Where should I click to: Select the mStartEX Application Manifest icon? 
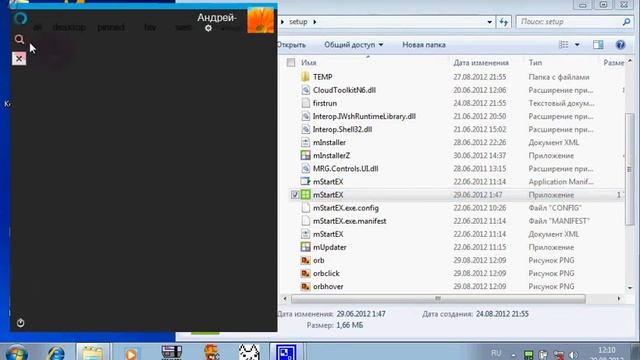pos(305,182)
